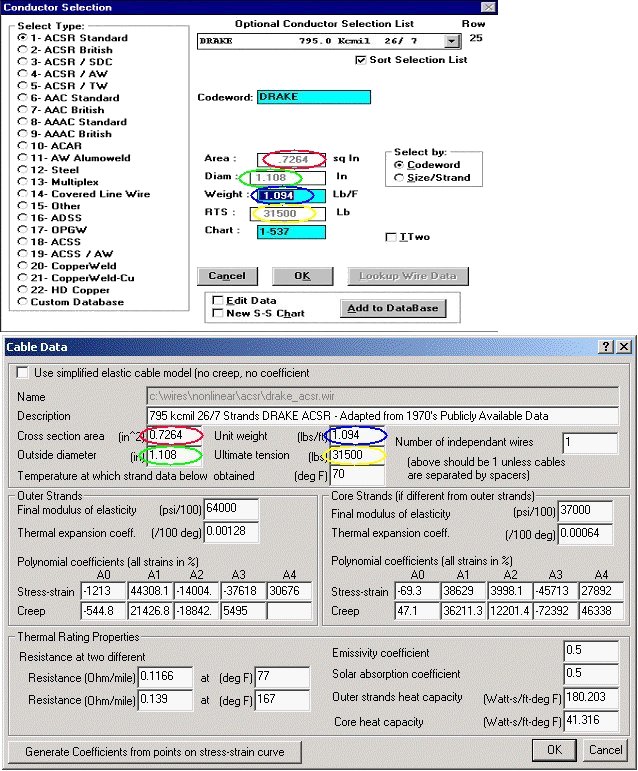Click the Description field in Cable Data

(x=382, y=416)
